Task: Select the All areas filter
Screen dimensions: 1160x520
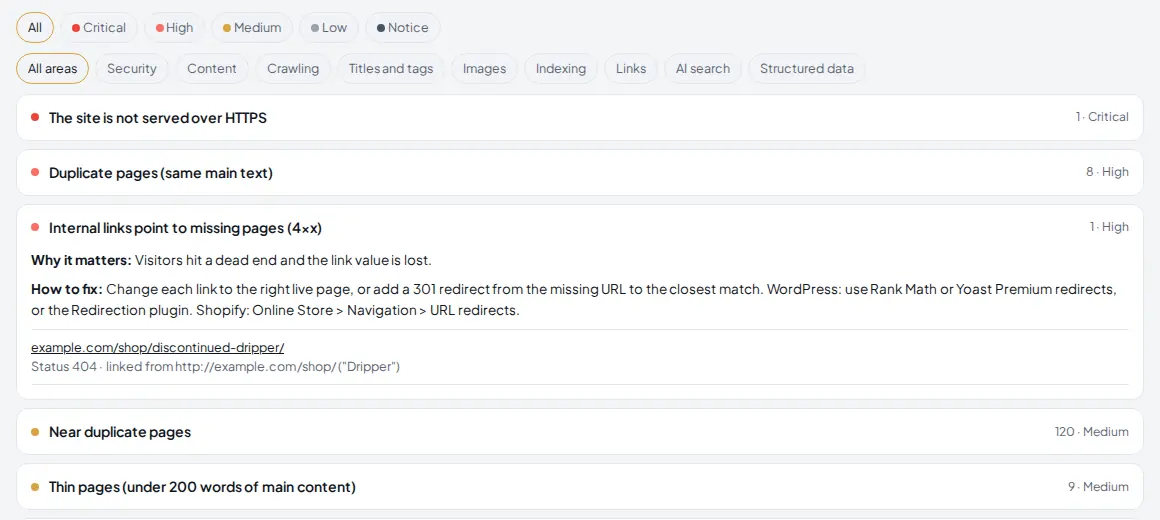Action: pos(53,69)
